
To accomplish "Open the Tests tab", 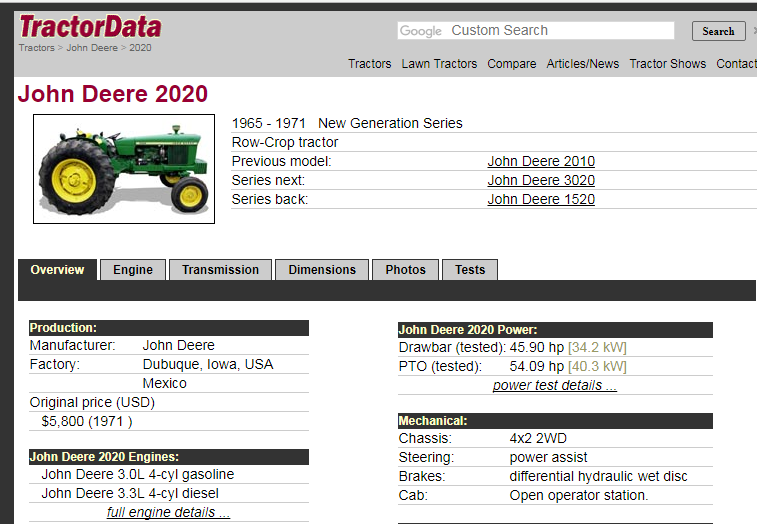I will 470,270.
